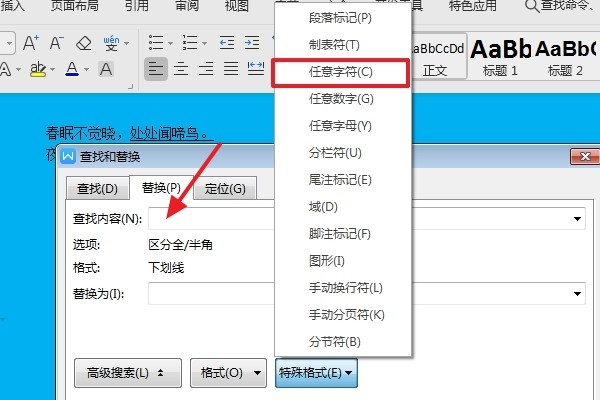
Task: Select 手动分页符(K) menu item
Action: point(342,315)
